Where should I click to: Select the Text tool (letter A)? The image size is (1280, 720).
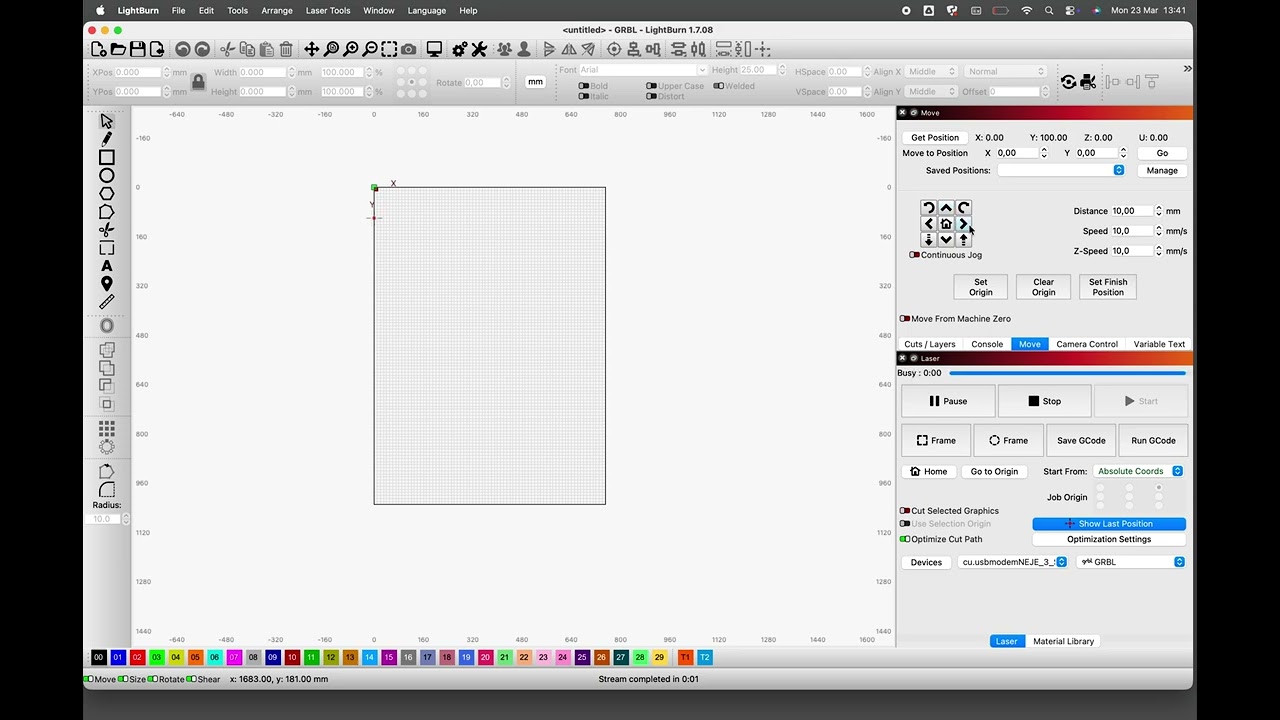107,266
